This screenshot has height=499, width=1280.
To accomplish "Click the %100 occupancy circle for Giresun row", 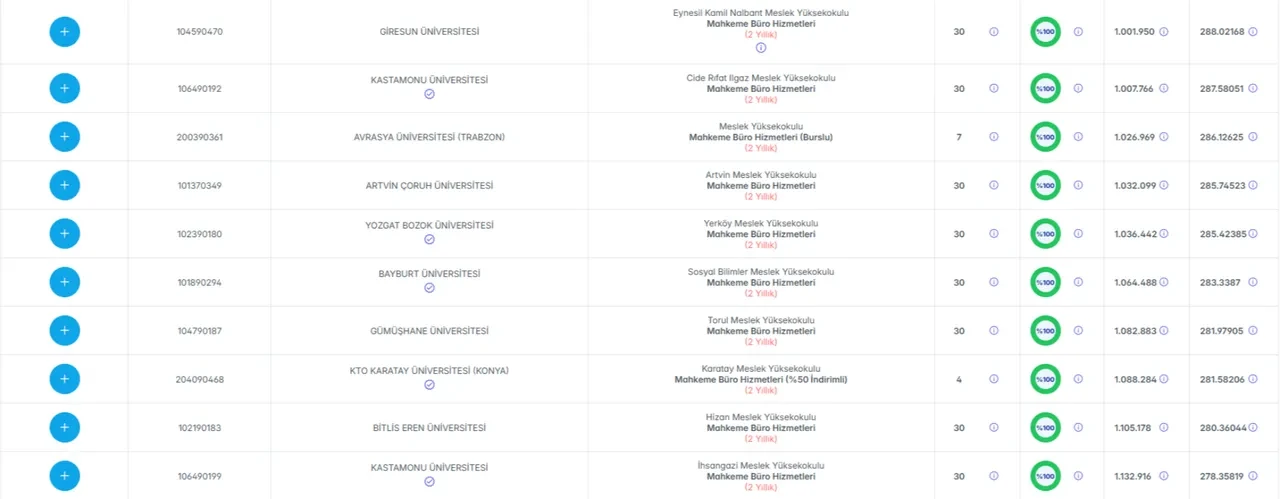I will click(1045, 32).
